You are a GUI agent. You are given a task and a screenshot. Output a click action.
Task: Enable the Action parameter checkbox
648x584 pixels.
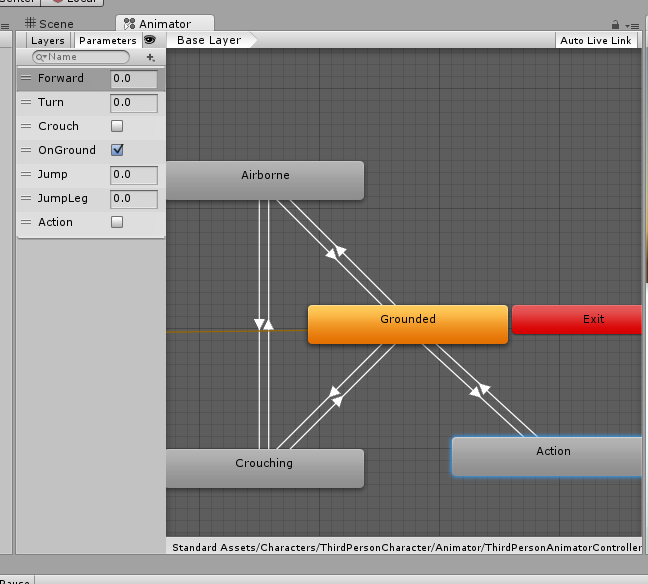(x=117, y=222)
